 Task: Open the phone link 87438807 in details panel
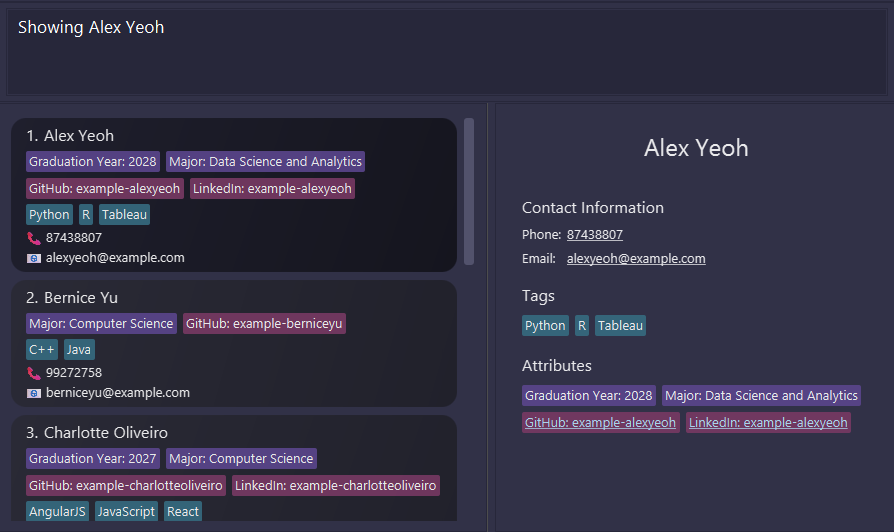click(x=594, y=235)
